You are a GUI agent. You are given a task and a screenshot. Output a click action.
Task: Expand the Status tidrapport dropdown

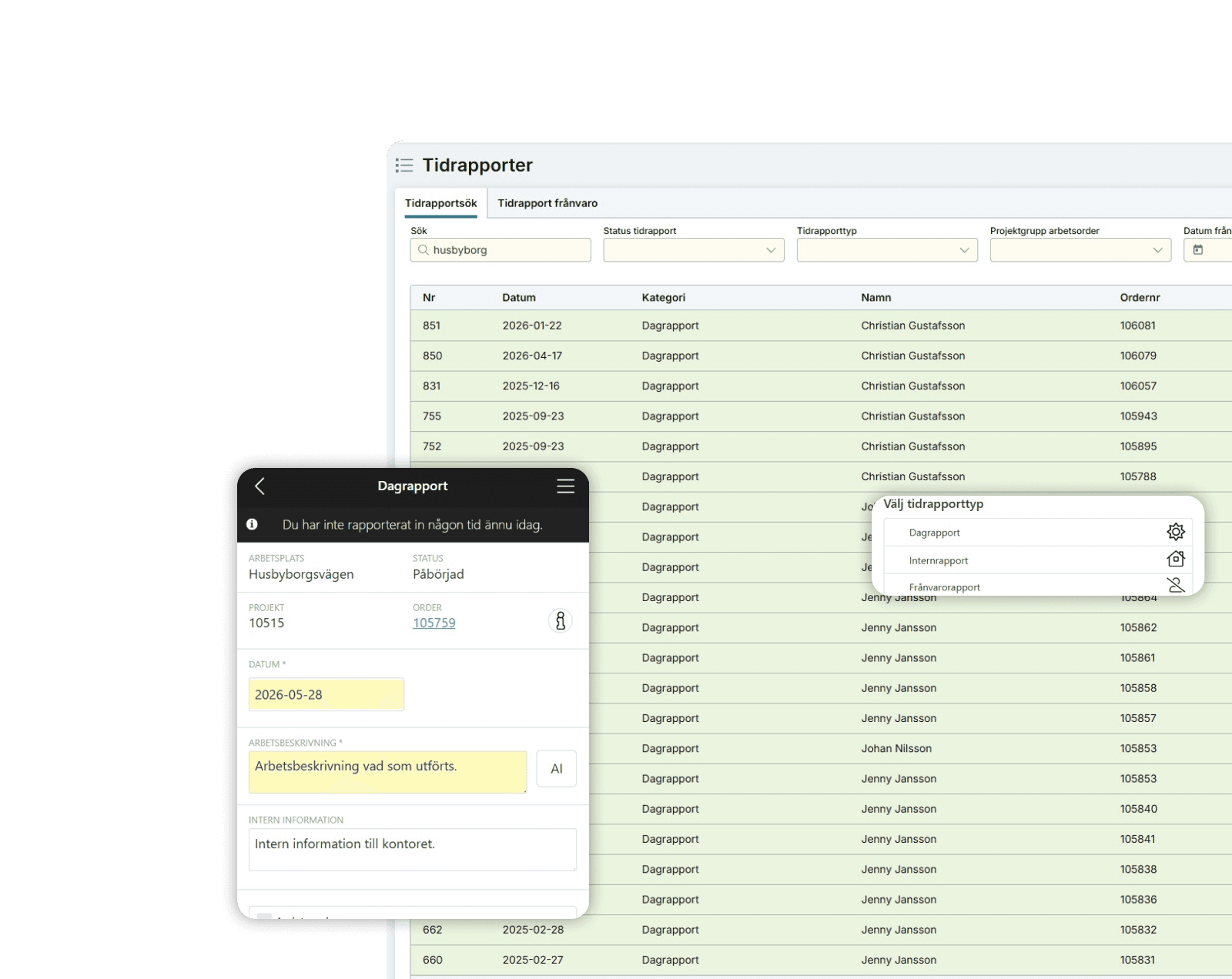point(694,250)
